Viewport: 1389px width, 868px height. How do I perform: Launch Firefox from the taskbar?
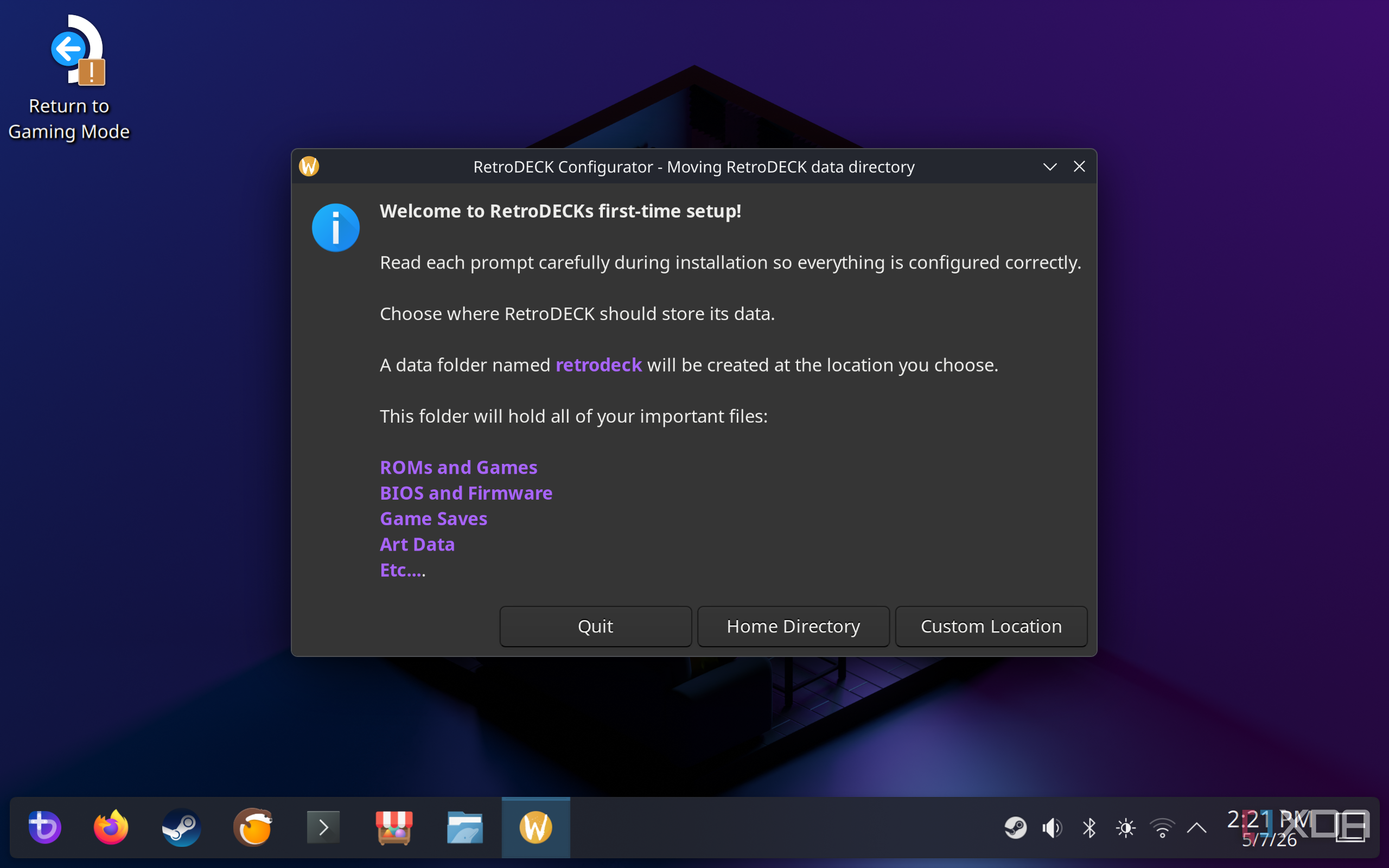(111, 827)
